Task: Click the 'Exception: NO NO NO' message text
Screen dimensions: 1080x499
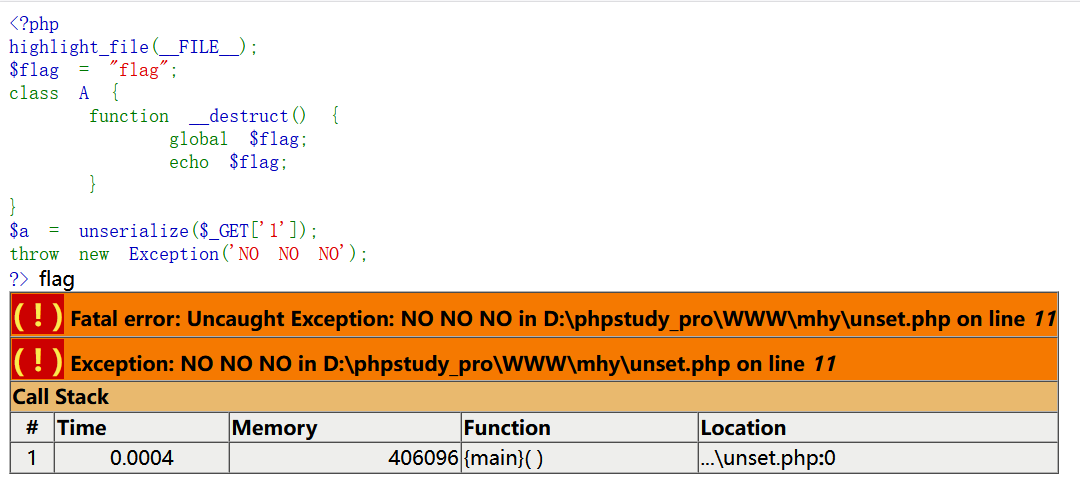Action: [452, 363]
